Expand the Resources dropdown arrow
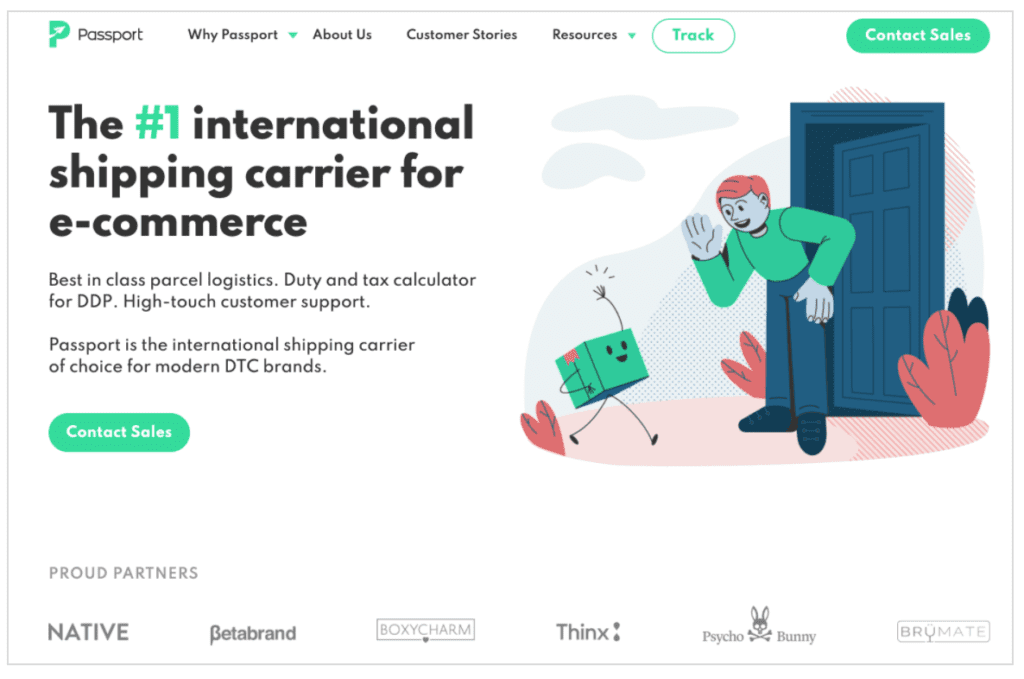 pos(632,36)
